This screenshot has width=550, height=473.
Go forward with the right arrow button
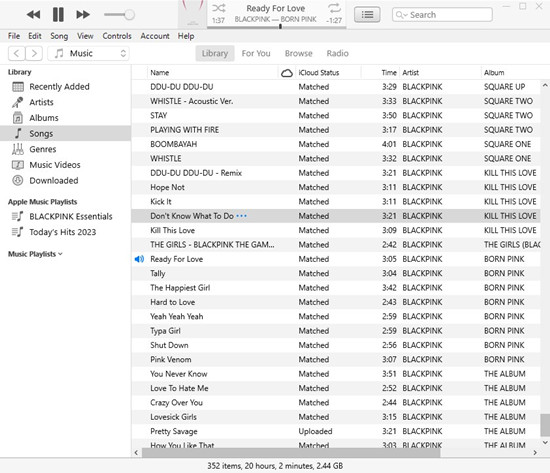click(x=34, y=53)
